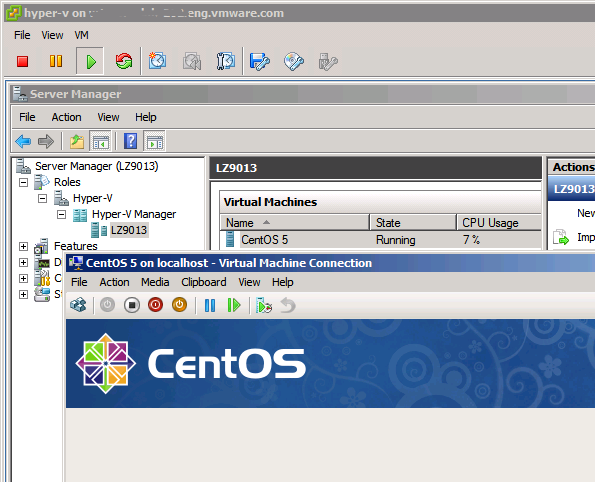This screenshot has height=482, width=595.
Task: Click the Up one level folder icon
Action: pos(77,142)
